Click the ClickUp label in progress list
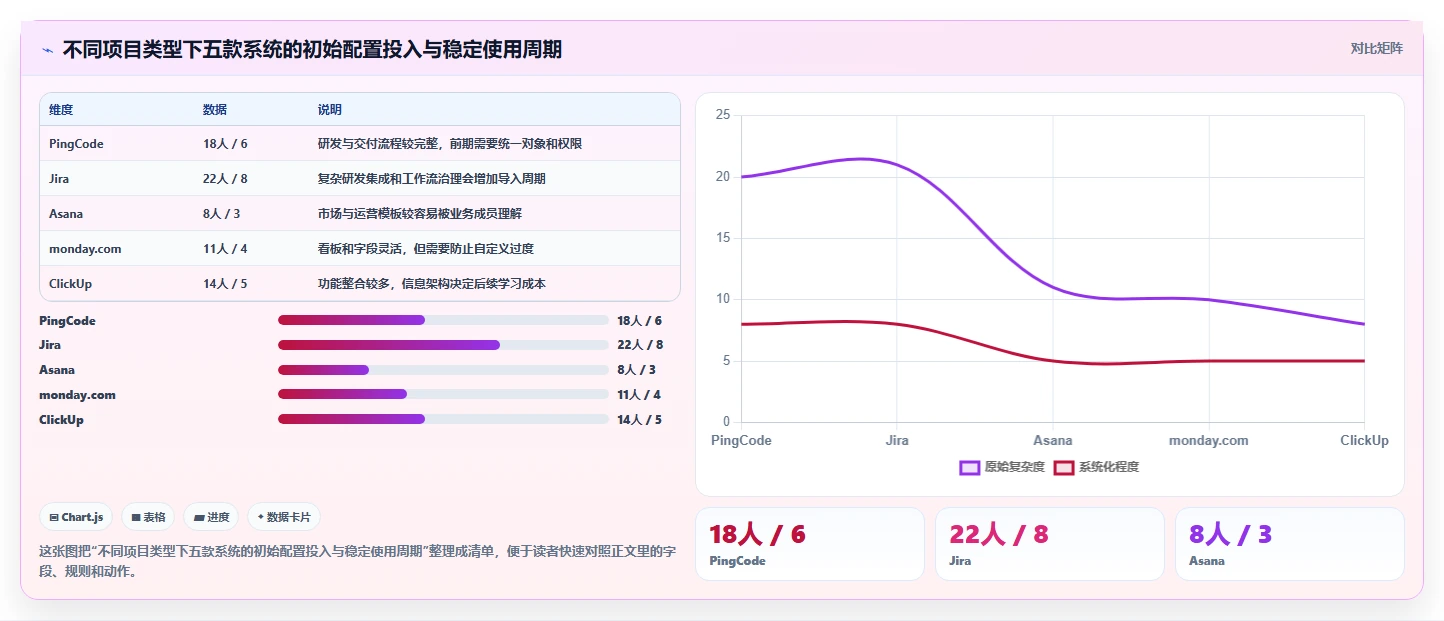 [x=61, y=420]
